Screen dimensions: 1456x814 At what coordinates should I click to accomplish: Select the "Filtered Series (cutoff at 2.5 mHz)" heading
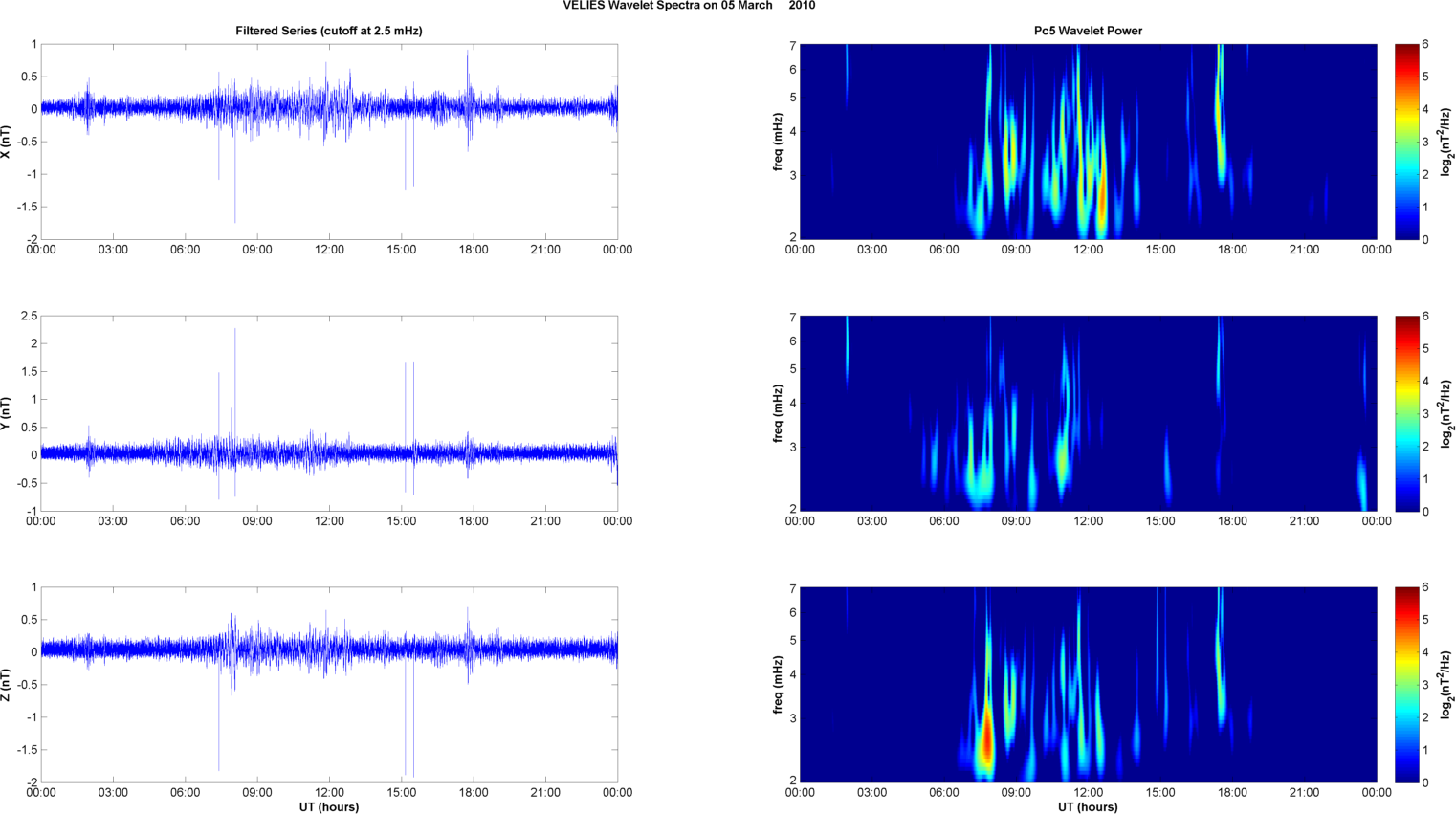(329, 31)
